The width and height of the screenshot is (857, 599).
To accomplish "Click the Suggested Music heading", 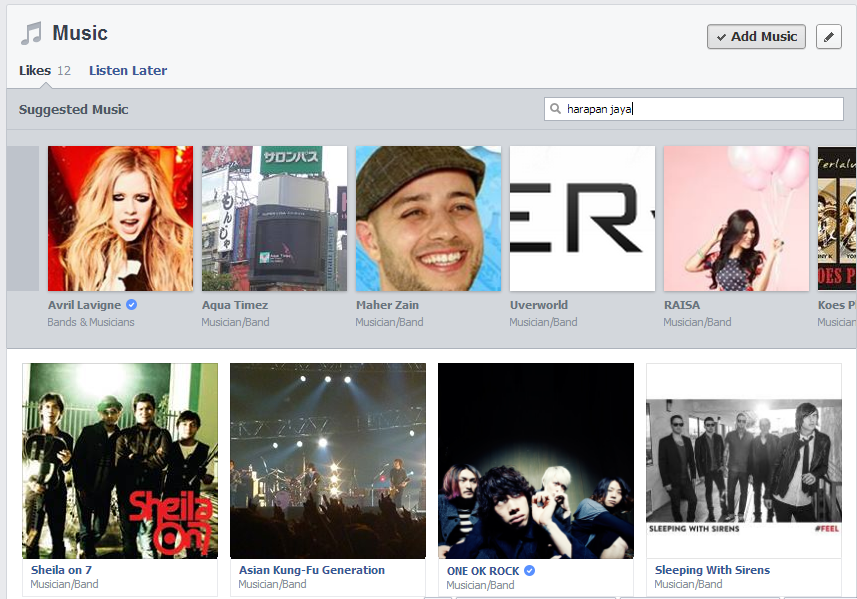I will 74,109.
